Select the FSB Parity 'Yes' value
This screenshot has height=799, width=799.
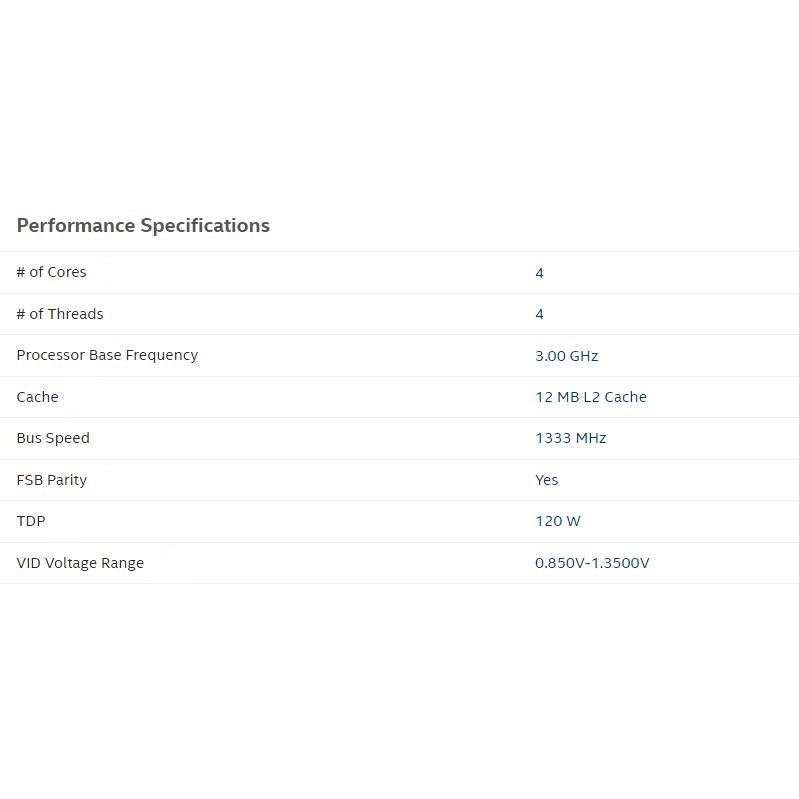546,480
